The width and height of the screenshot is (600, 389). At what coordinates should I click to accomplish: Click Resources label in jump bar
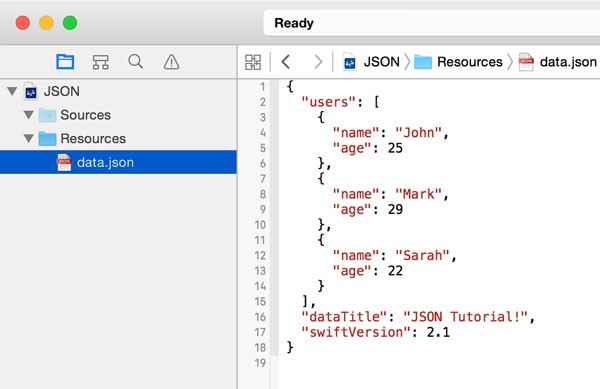coord(470,62)
